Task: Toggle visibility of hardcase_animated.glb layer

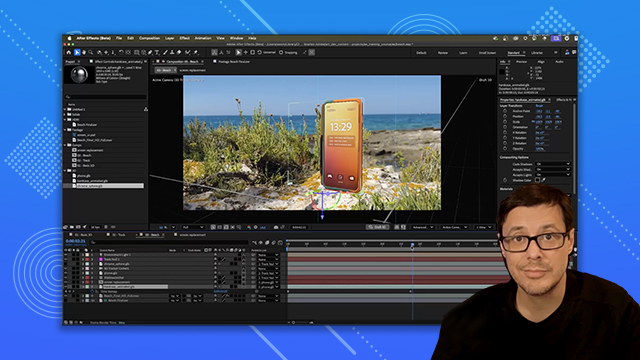Action: coord(65,287)
